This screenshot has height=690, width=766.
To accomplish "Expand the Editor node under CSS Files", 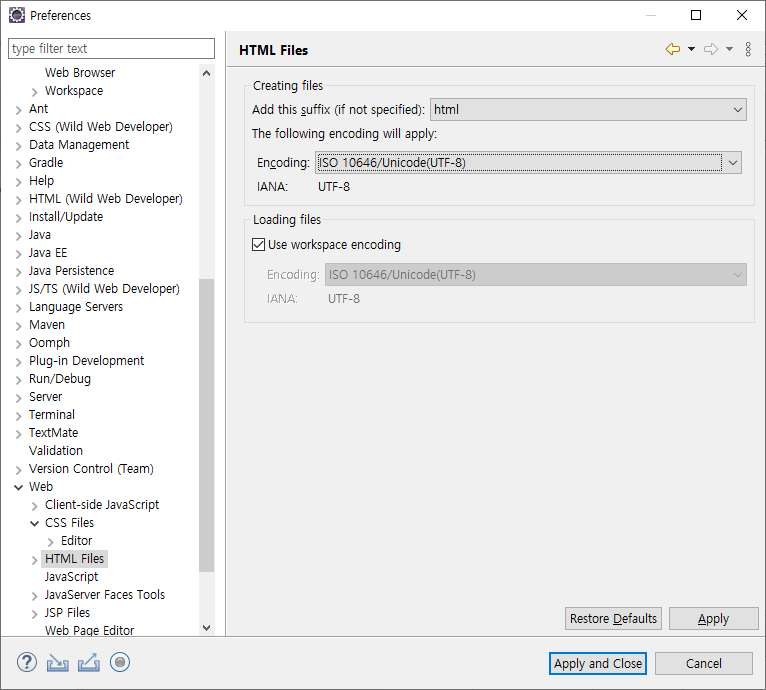I will [x=50, y=541].
